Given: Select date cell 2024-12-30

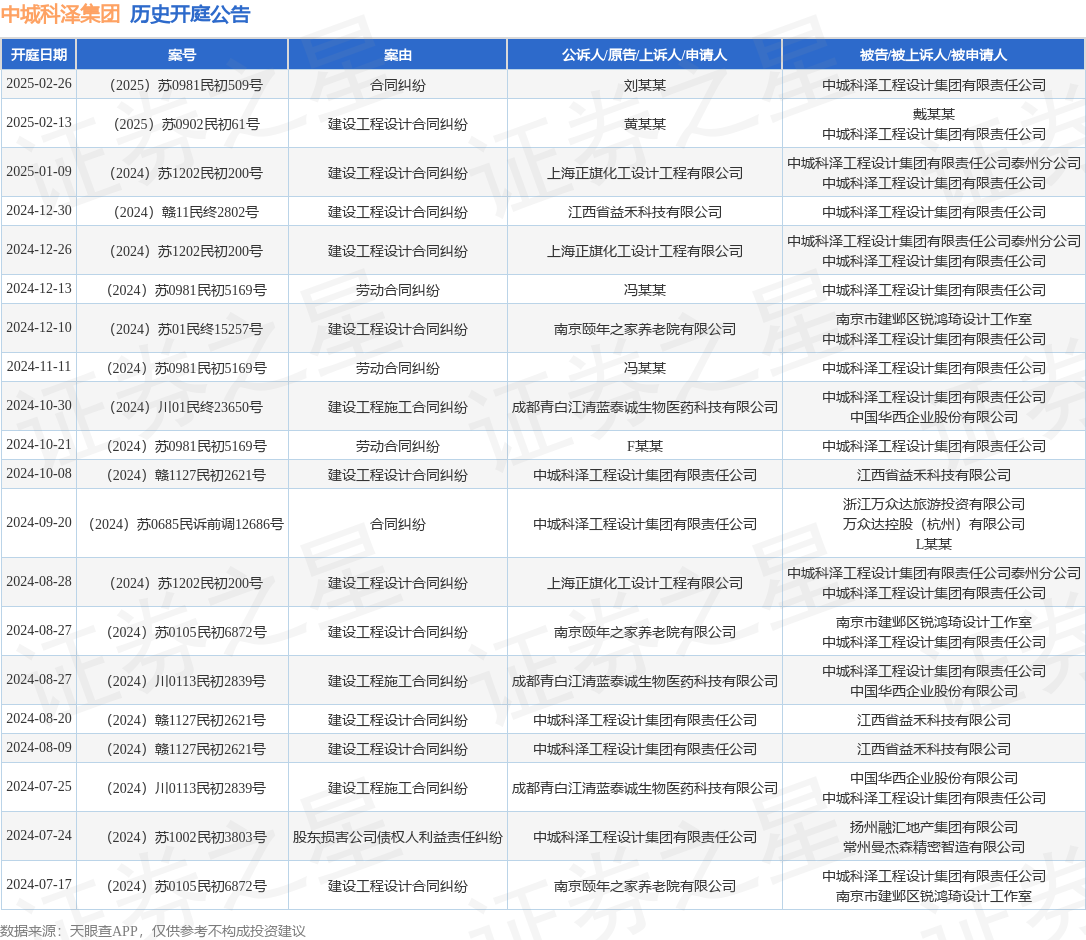Looking at the screenshot, I should point(39,211).
